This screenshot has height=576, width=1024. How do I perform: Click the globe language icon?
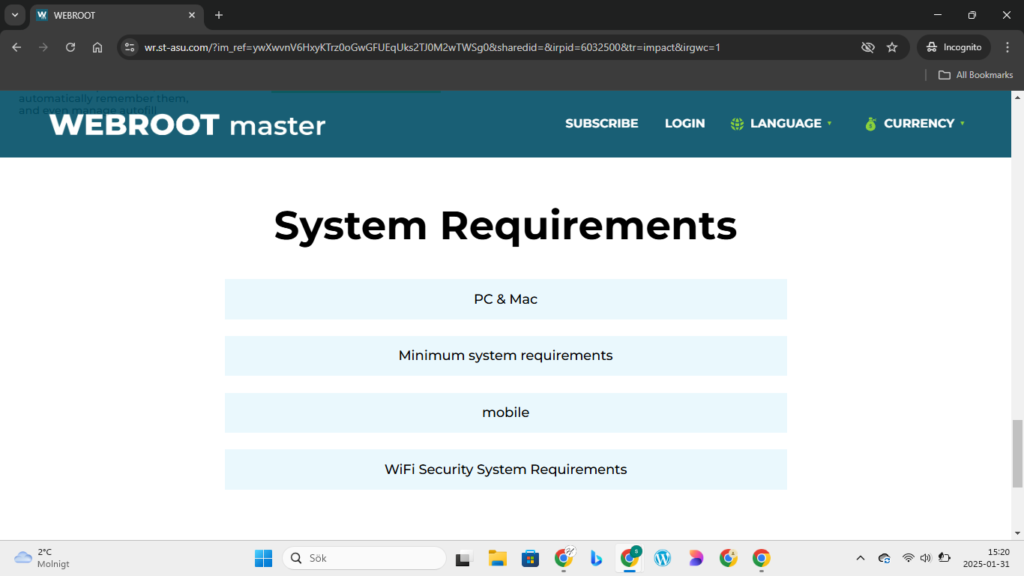[737, 123]
